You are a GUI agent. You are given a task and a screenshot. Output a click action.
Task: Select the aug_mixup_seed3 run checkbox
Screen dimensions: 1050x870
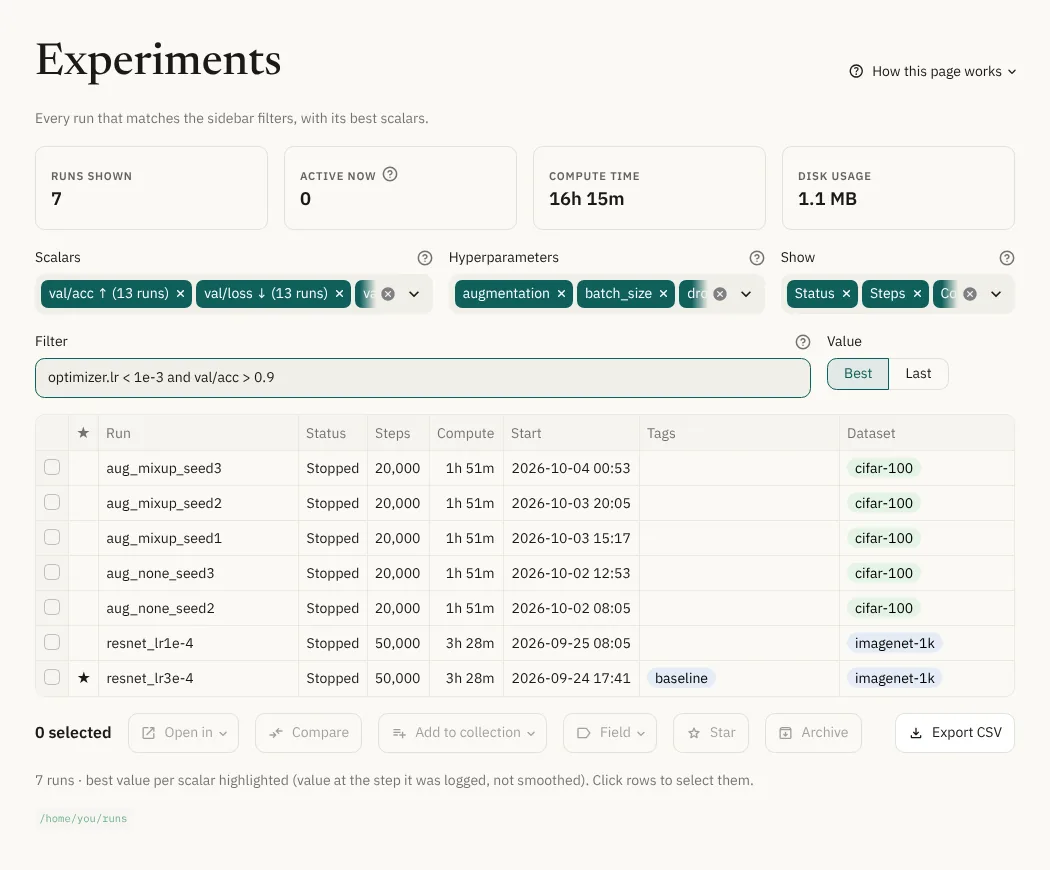point(52,467)
